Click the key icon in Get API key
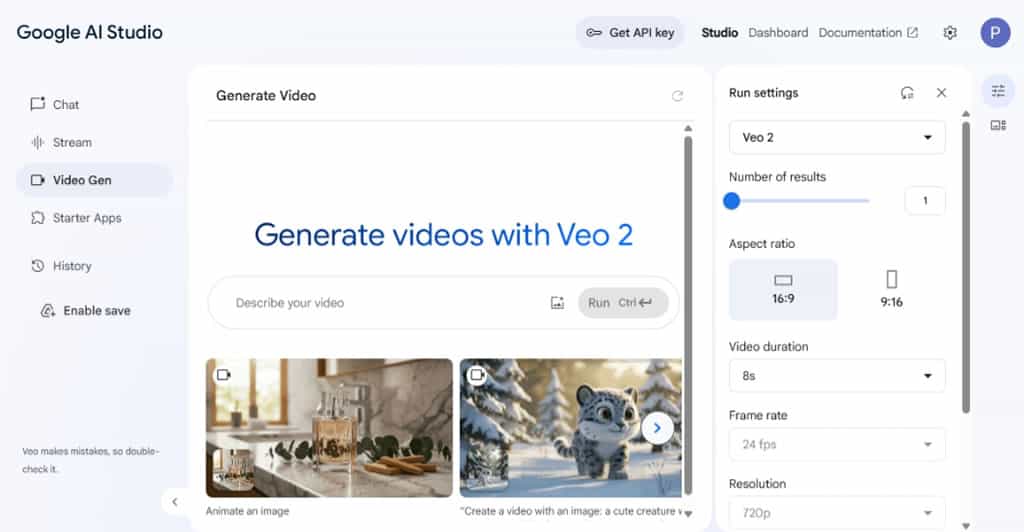 594,33
